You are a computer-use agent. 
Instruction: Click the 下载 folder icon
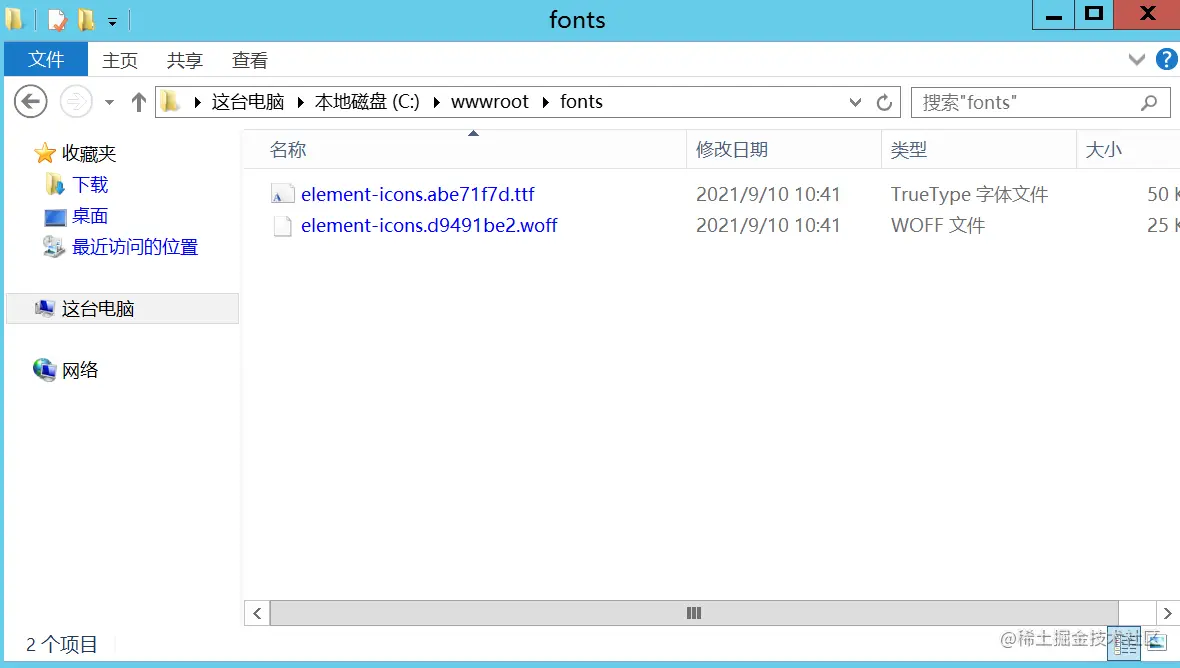point(55,184)
